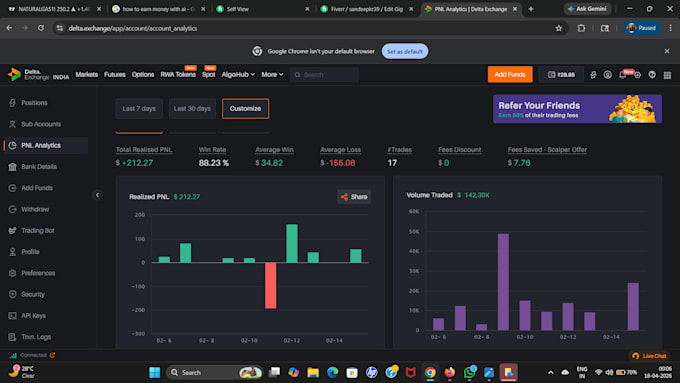The image size is (680, 383).
Task: Open the Windows Start menu
Action: [x=154, y=373]
